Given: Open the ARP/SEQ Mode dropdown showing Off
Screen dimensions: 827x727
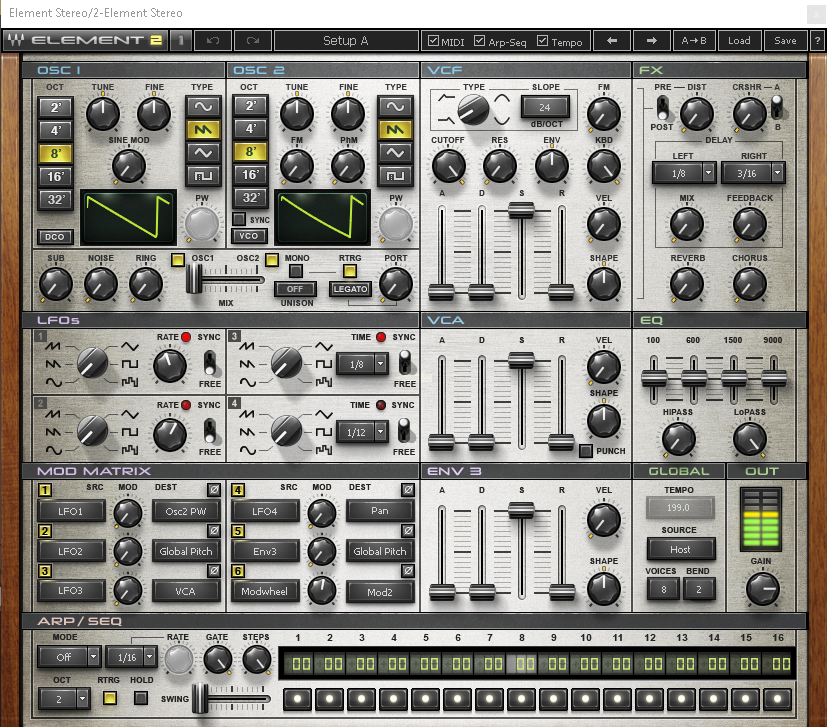Looking at the screenshot, I should (x=68, y=657).
